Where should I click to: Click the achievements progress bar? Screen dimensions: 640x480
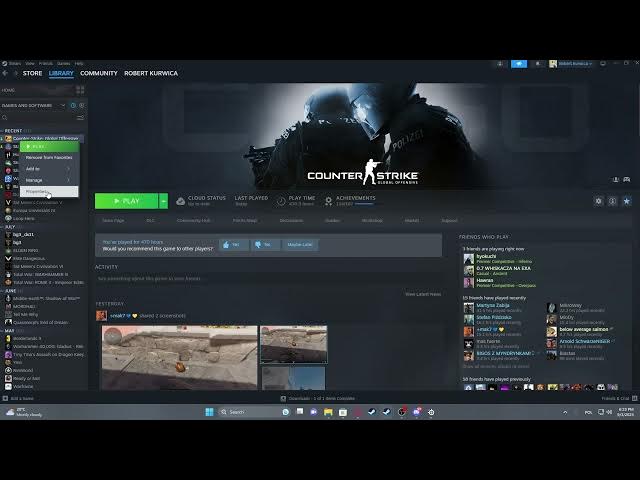pyautogui.click(x=364, y=204)
